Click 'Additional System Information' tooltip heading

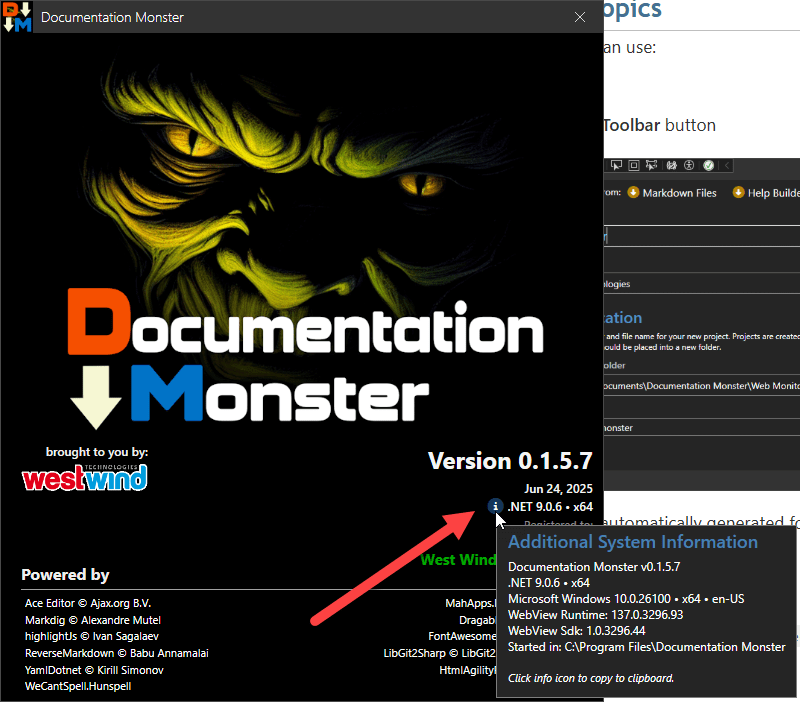click(x=633, y=542)
